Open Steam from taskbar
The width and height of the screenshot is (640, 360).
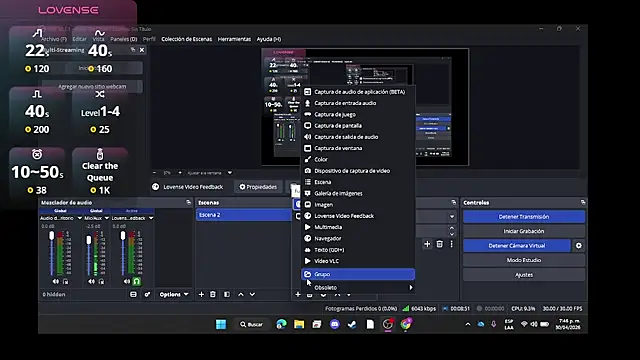352,324
